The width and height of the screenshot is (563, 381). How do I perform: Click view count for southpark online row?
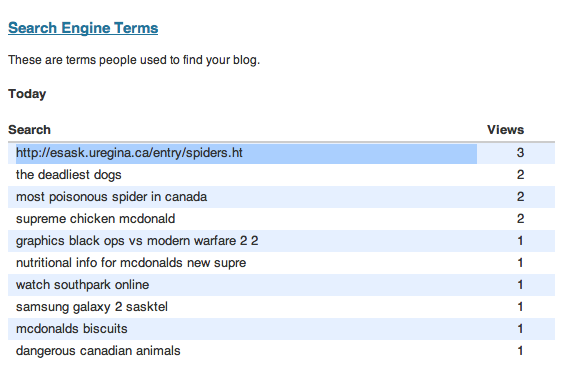(520, 285)
